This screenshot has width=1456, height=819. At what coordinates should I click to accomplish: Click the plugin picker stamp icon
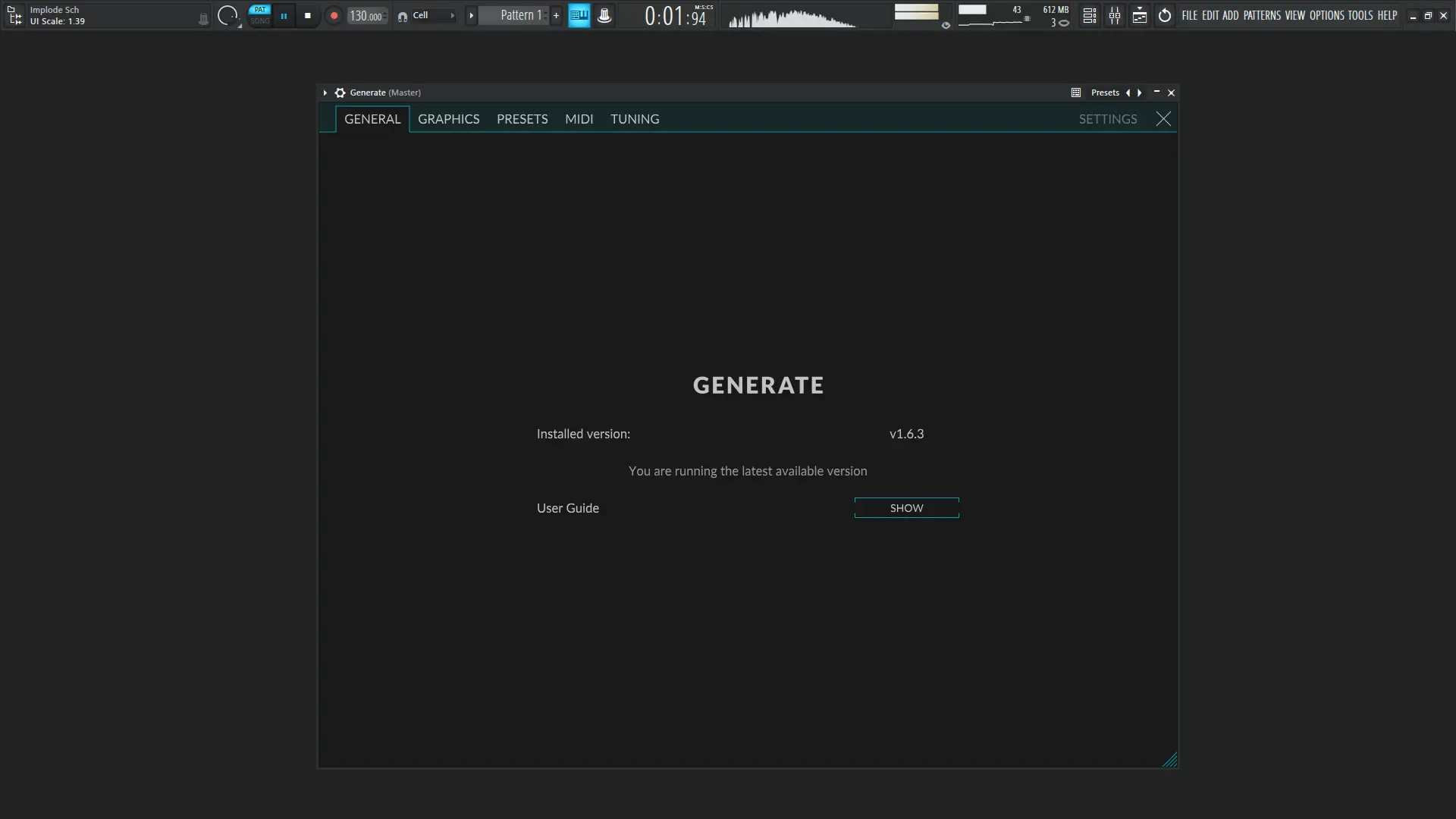click(604, 15)
